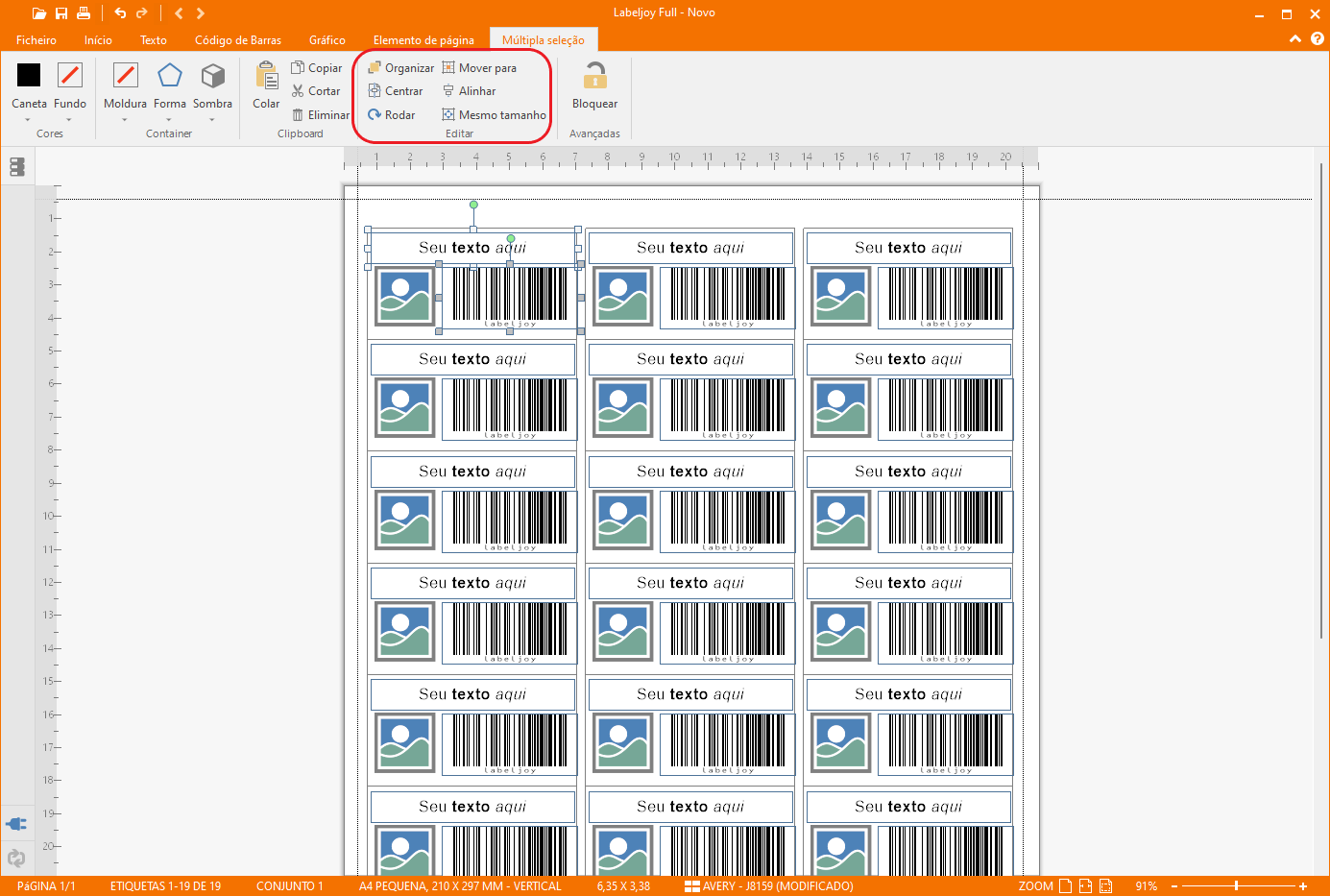Open the sidebar panel list icon
1330x896 pixels.
(16, 167)
